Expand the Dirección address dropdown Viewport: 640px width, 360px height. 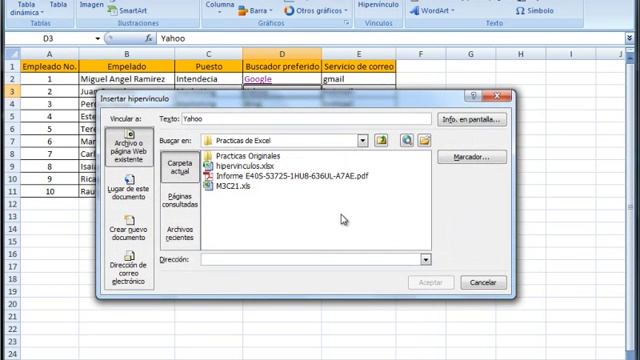(x=426, y=260)
